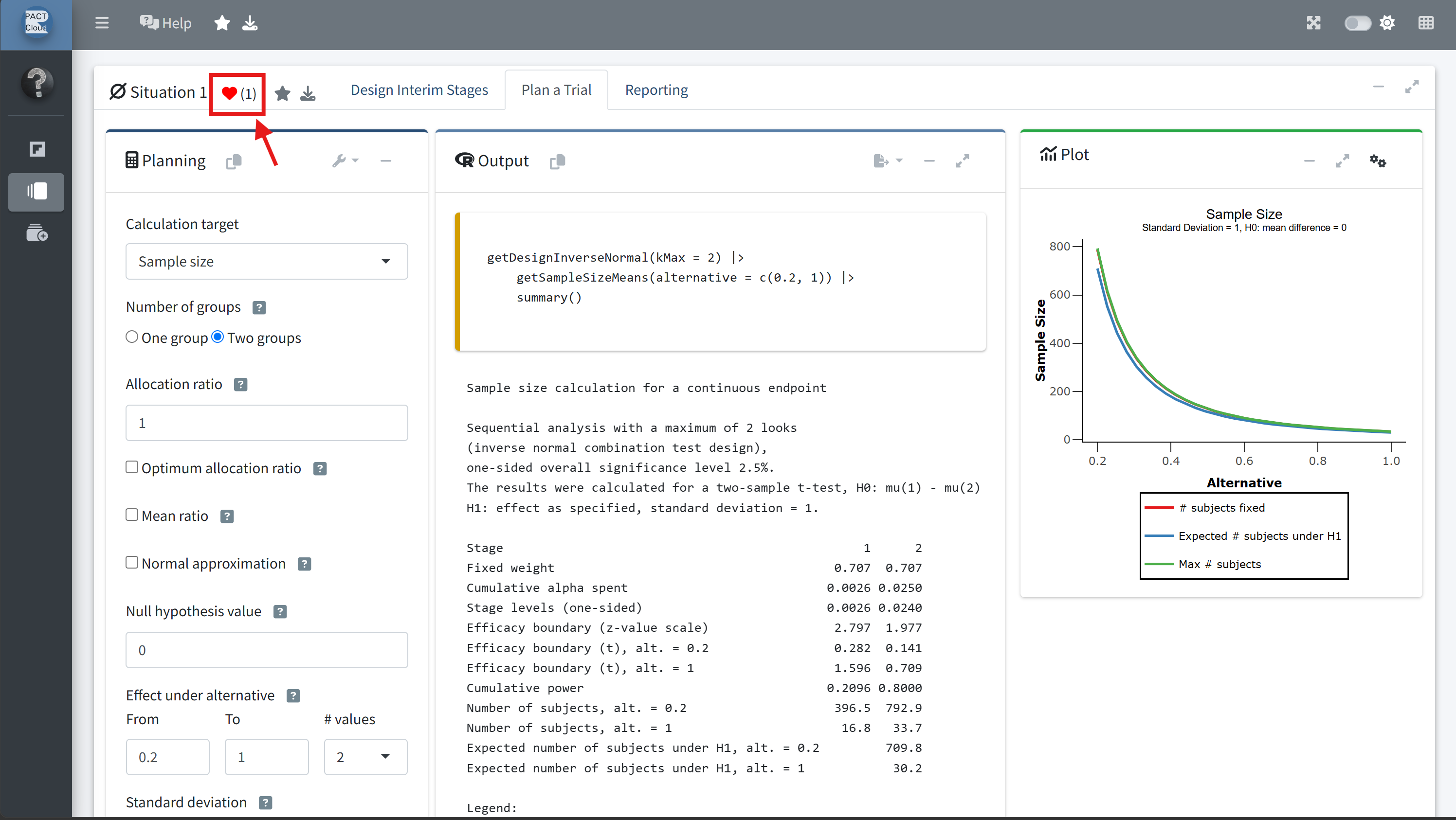Copy Planning panel with duplicate icon

[234, 161]
